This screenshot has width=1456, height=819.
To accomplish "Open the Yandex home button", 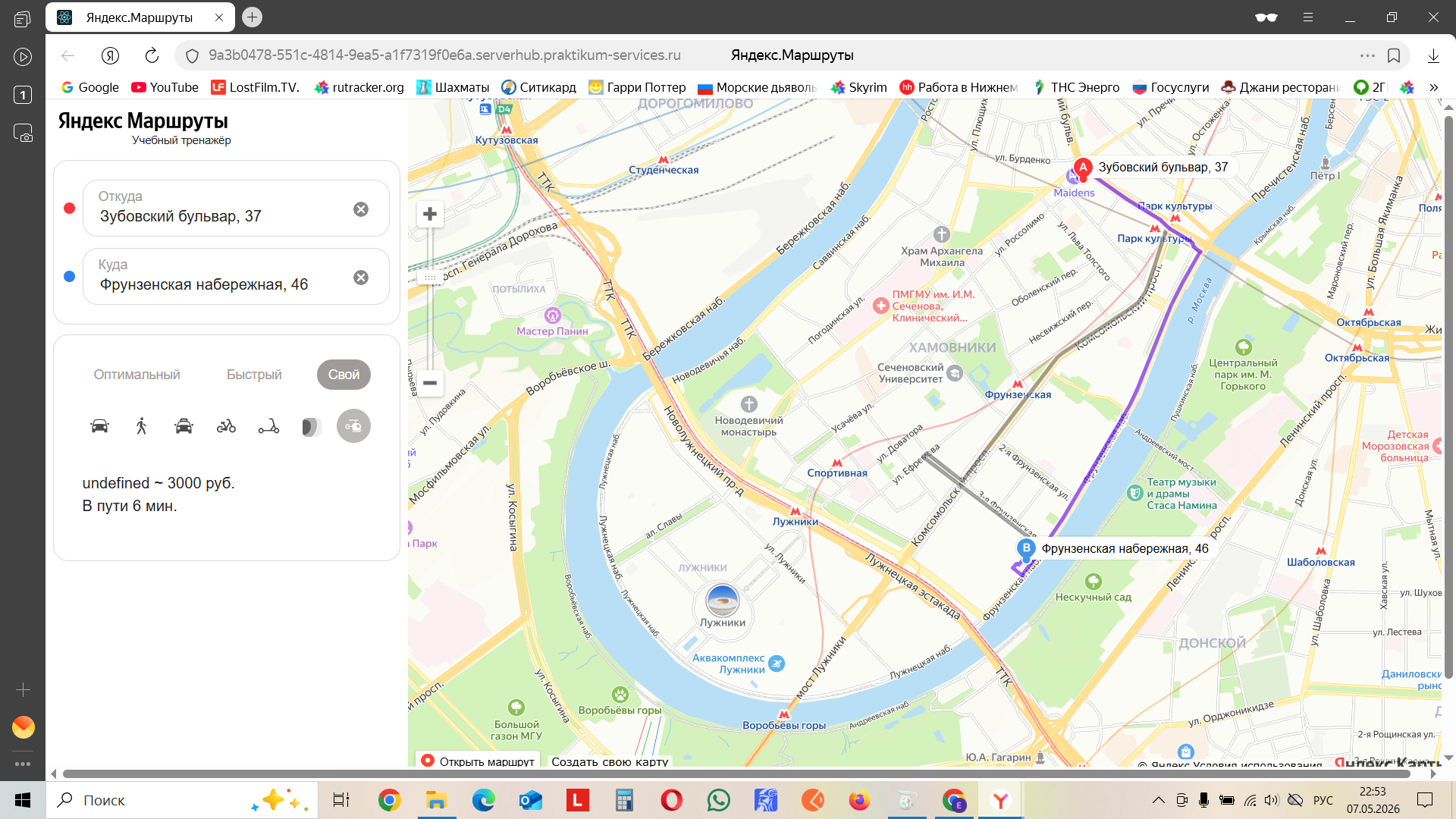I will pos(110,55).
